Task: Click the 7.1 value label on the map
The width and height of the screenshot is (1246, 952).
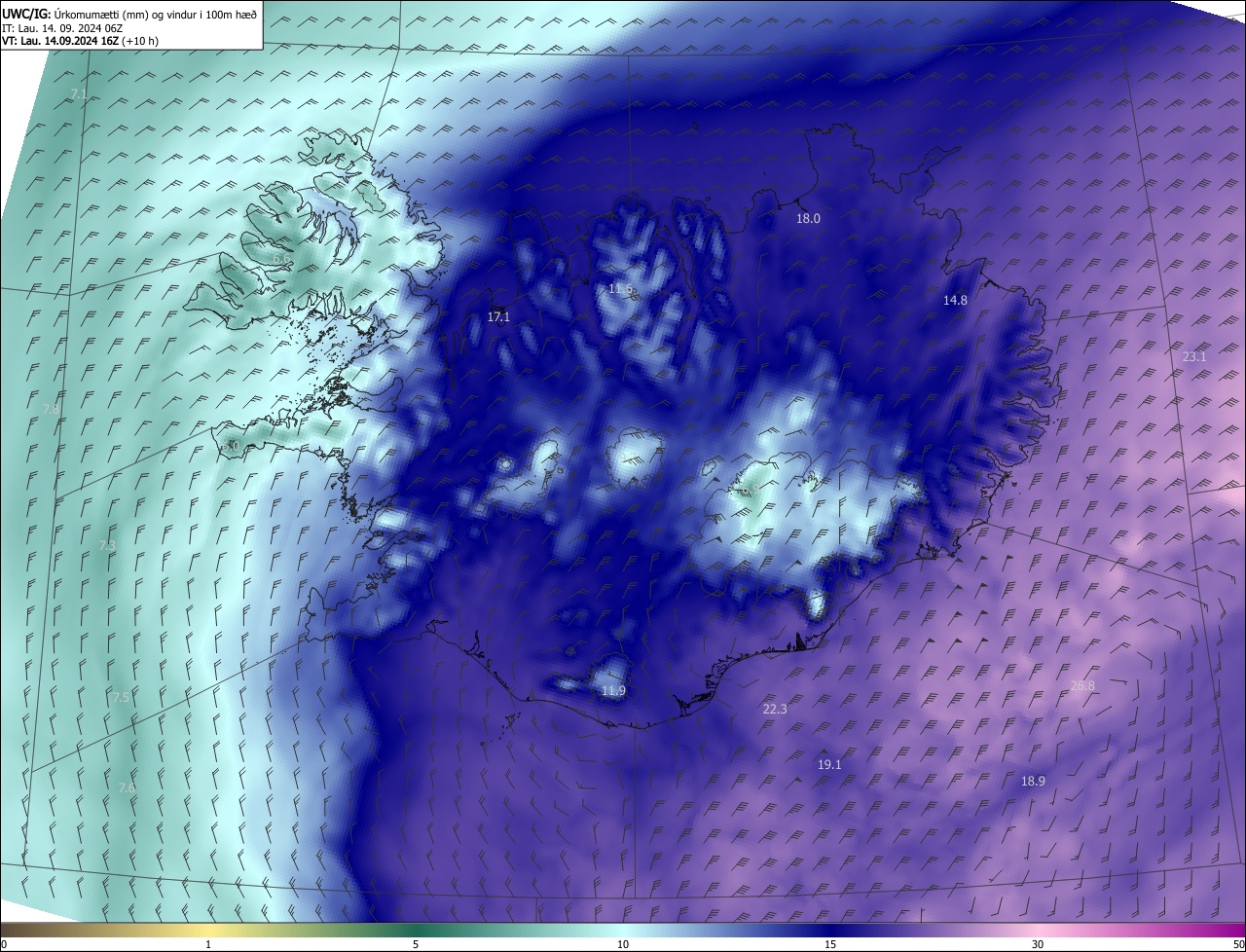Action: click(x=79, y=94)
